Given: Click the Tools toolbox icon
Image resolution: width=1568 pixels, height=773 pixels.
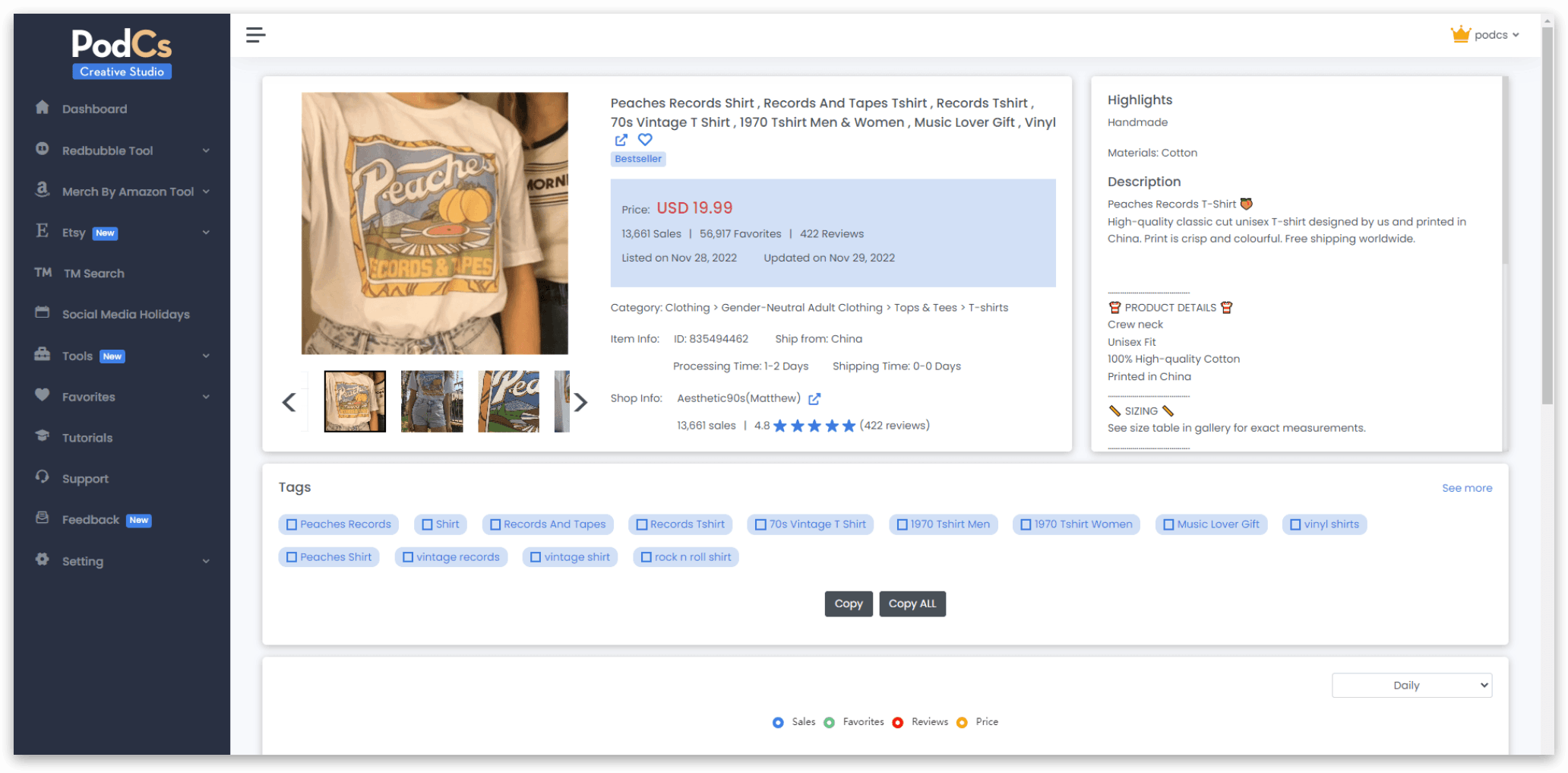Looking at the screenshot, I should [x=43, y=354].
